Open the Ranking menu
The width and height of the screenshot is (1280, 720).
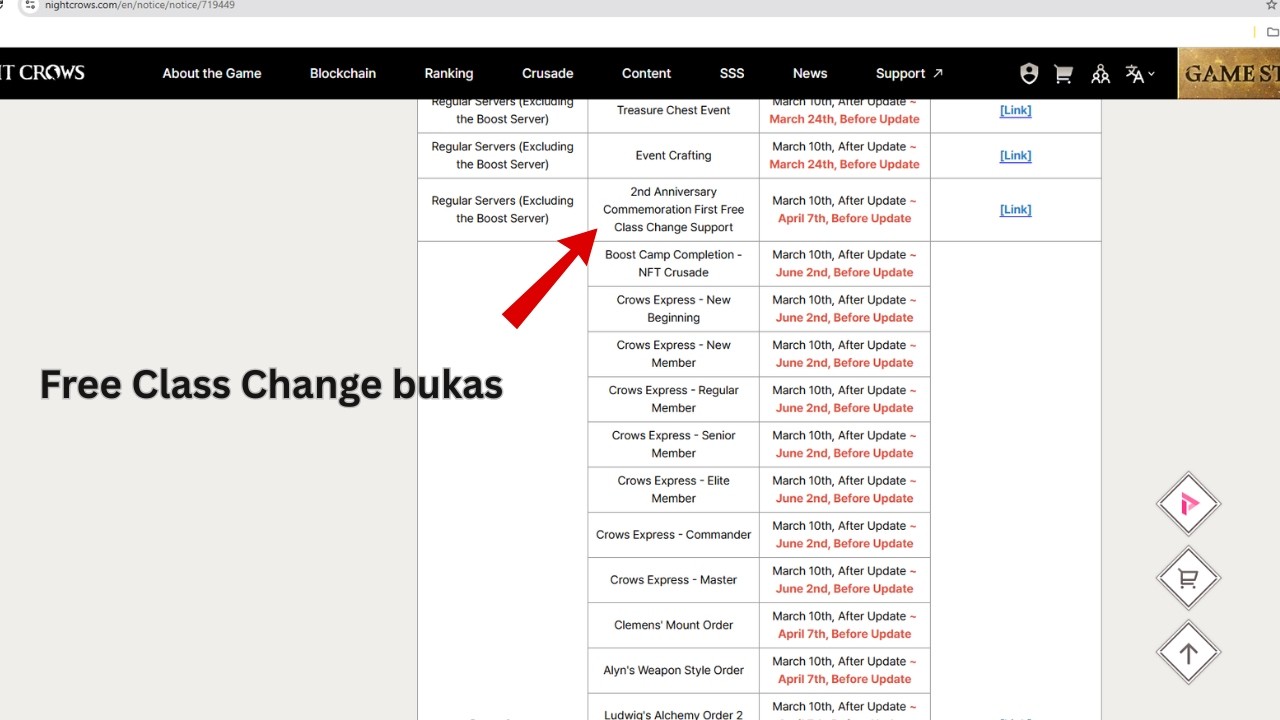tap(449, 73)
